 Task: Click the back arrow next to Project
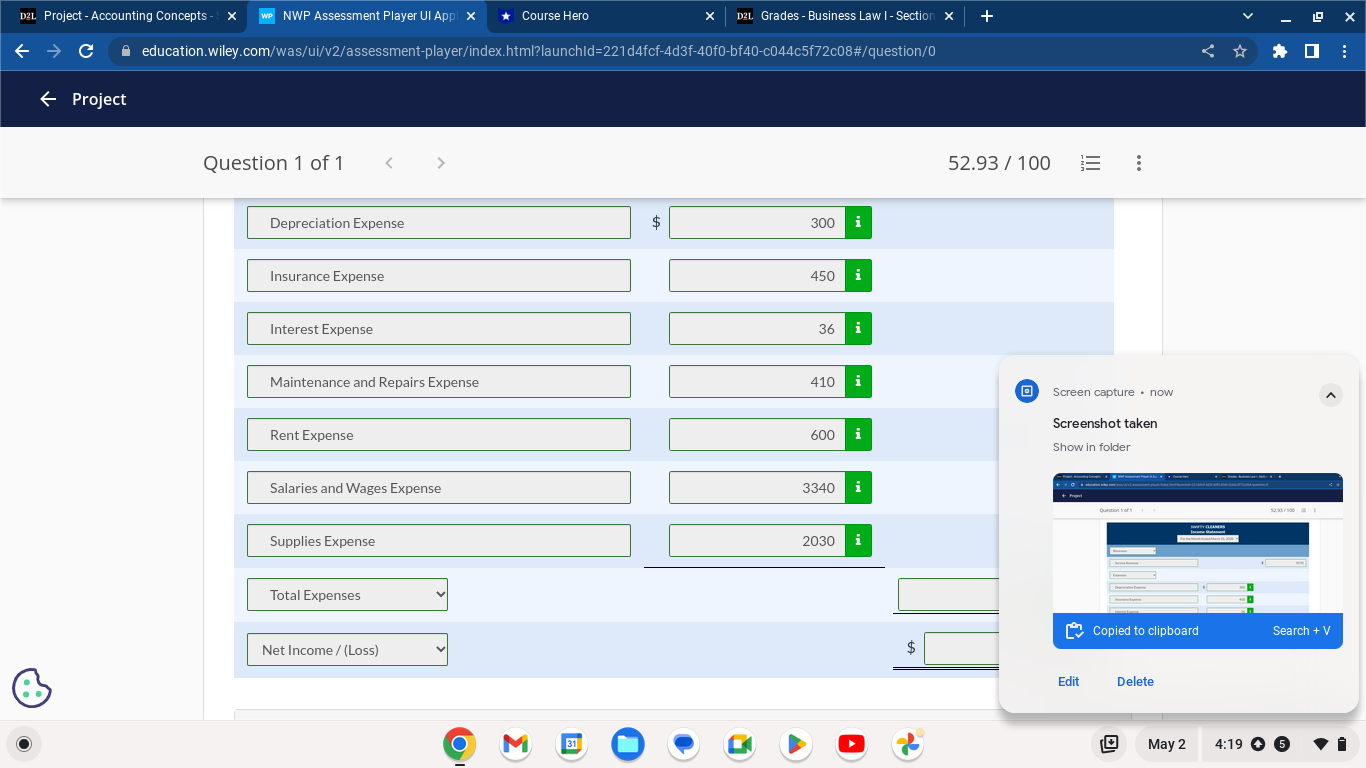pyautogui.click(x=47, y=99)
